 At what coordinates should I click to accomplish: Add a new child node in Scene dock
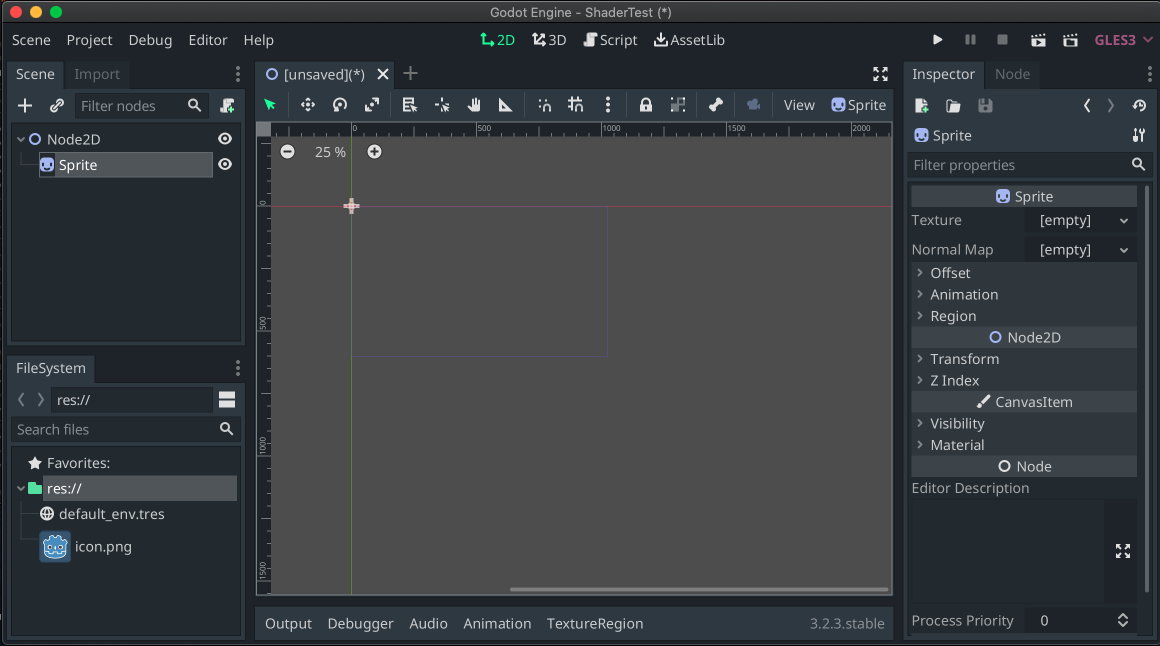(x=24, y=105)
